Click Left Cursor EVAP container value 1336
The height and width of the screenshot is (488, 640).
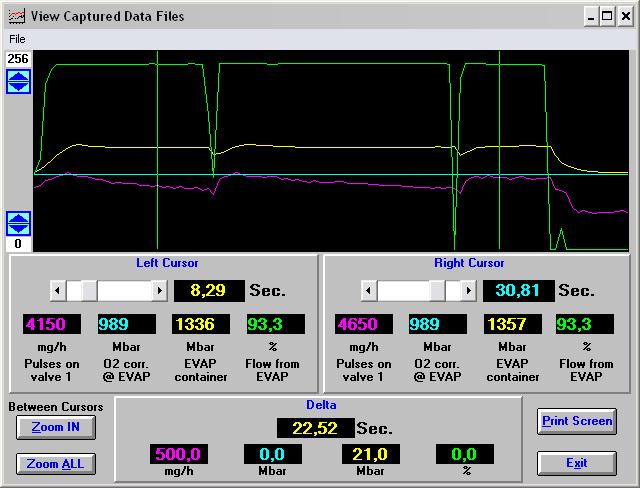201,324
